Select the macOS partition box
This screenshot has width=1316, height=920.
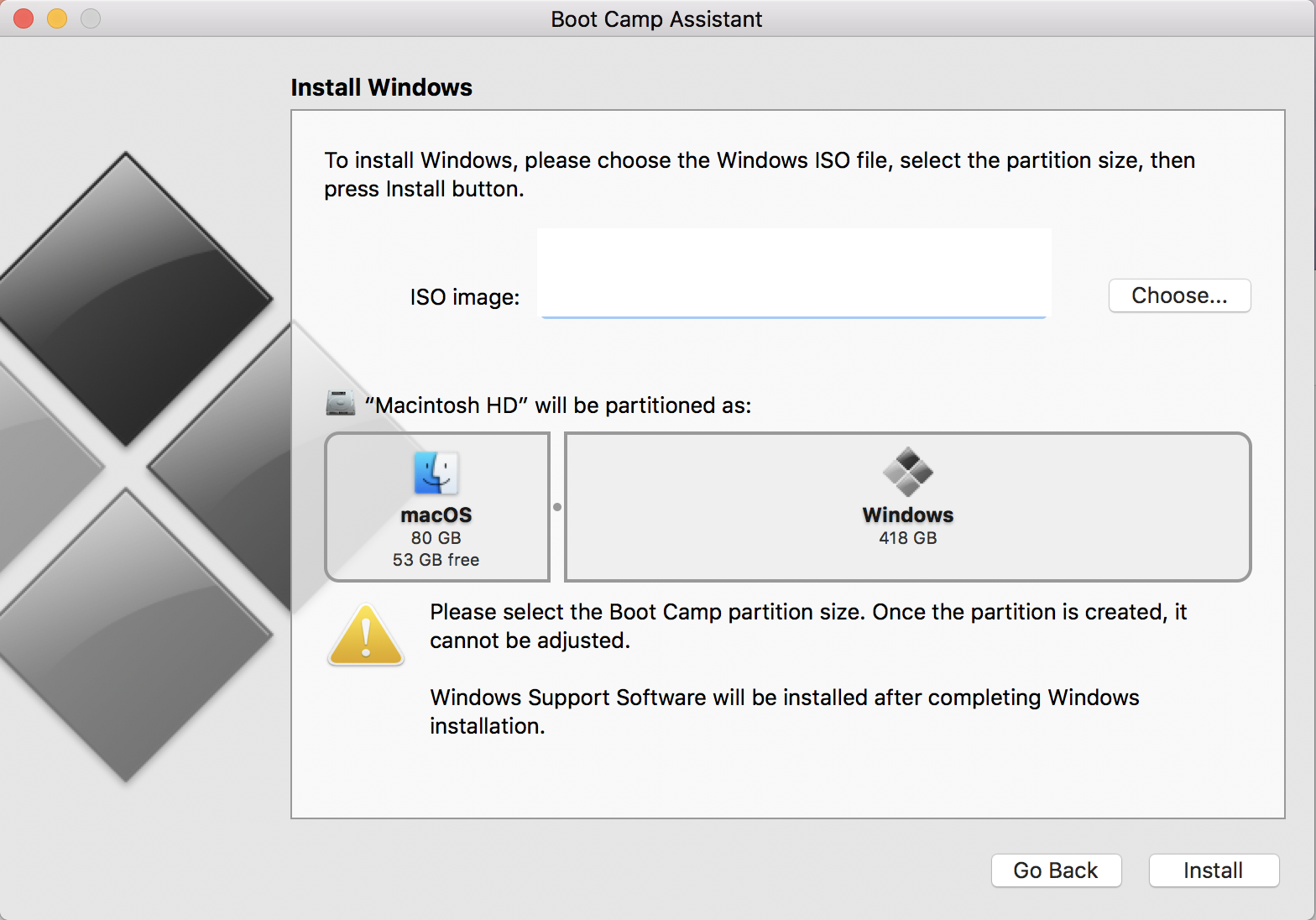437,507
